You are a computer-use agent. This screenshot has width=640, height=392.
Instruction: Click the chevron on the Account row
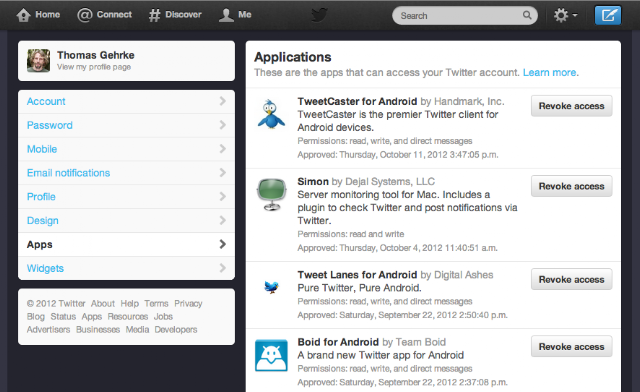pos(222,101)
